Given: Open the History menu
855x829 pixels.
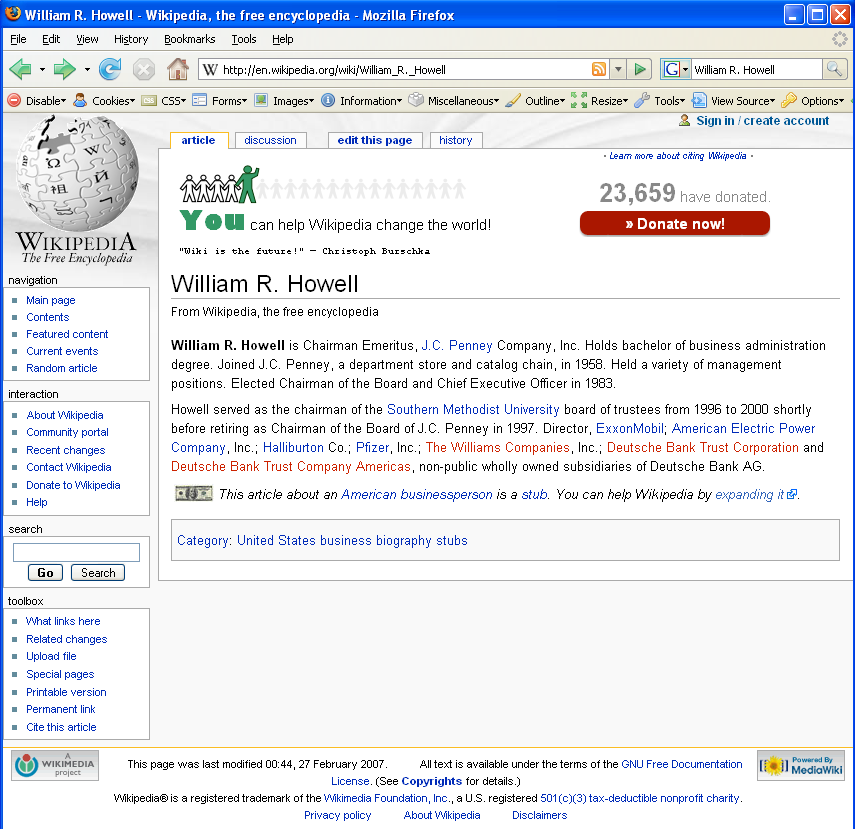Looking at the screenshot, I should pyautogui.click(x=131, y=39).
